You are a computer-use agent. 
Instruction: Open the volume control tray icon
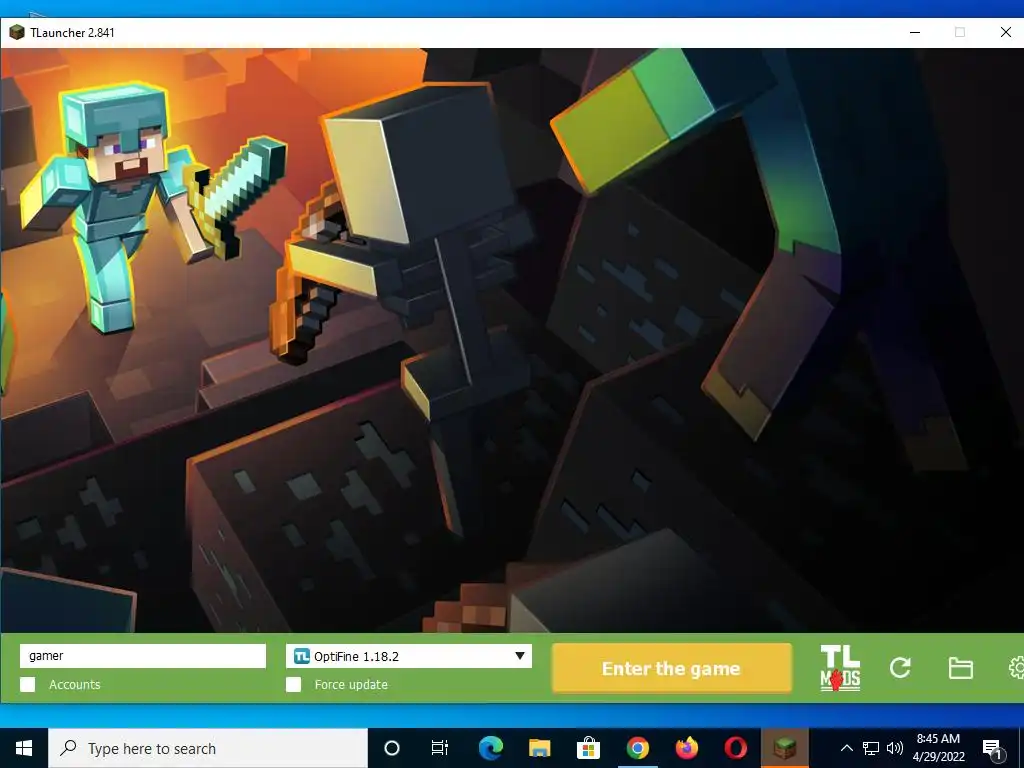tap(895, 748)
